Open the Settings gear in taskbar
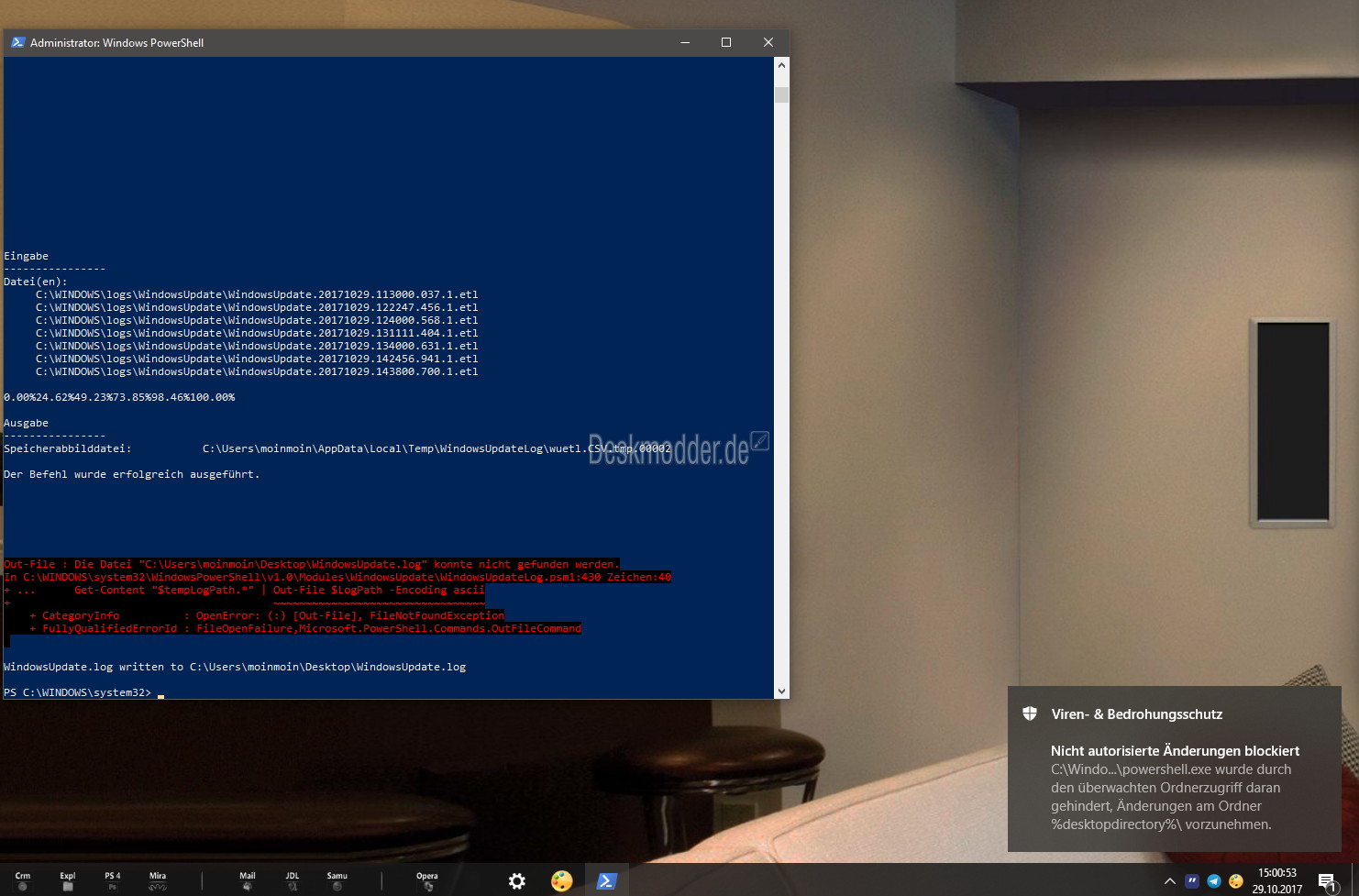Screen dimensions: 1359x896 point(517,881)
